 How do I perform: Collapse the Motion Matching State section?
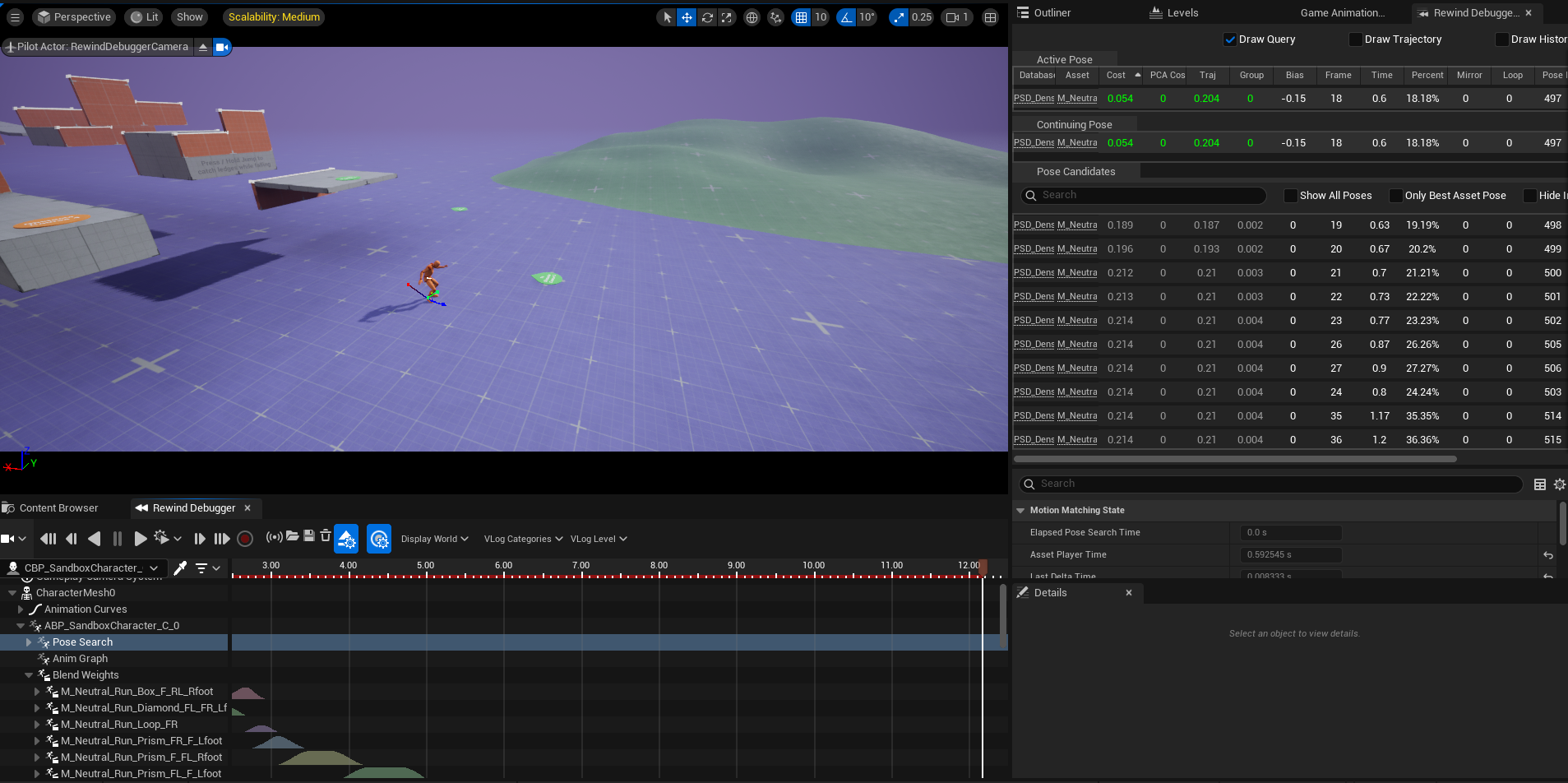coord(1021,511)
